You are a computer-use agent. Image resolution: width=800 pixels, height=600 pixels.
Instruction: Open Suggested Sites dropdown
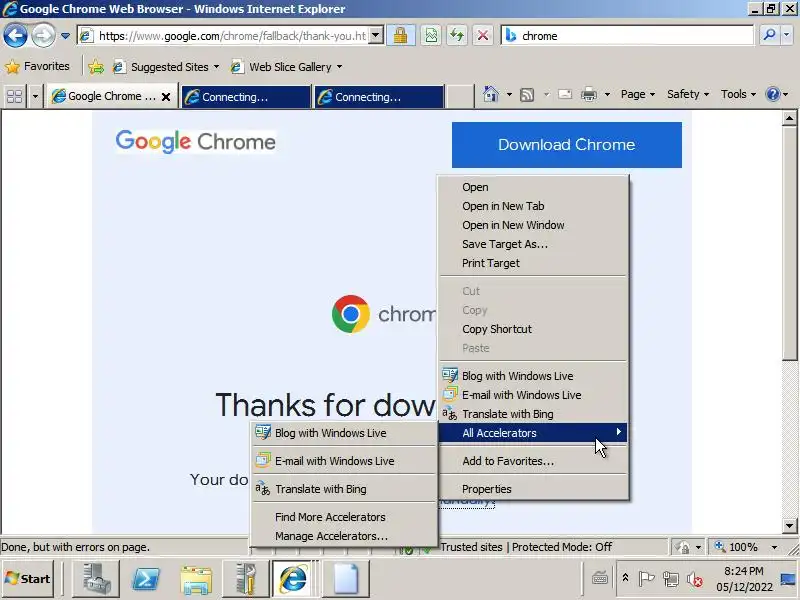[166, 67]
